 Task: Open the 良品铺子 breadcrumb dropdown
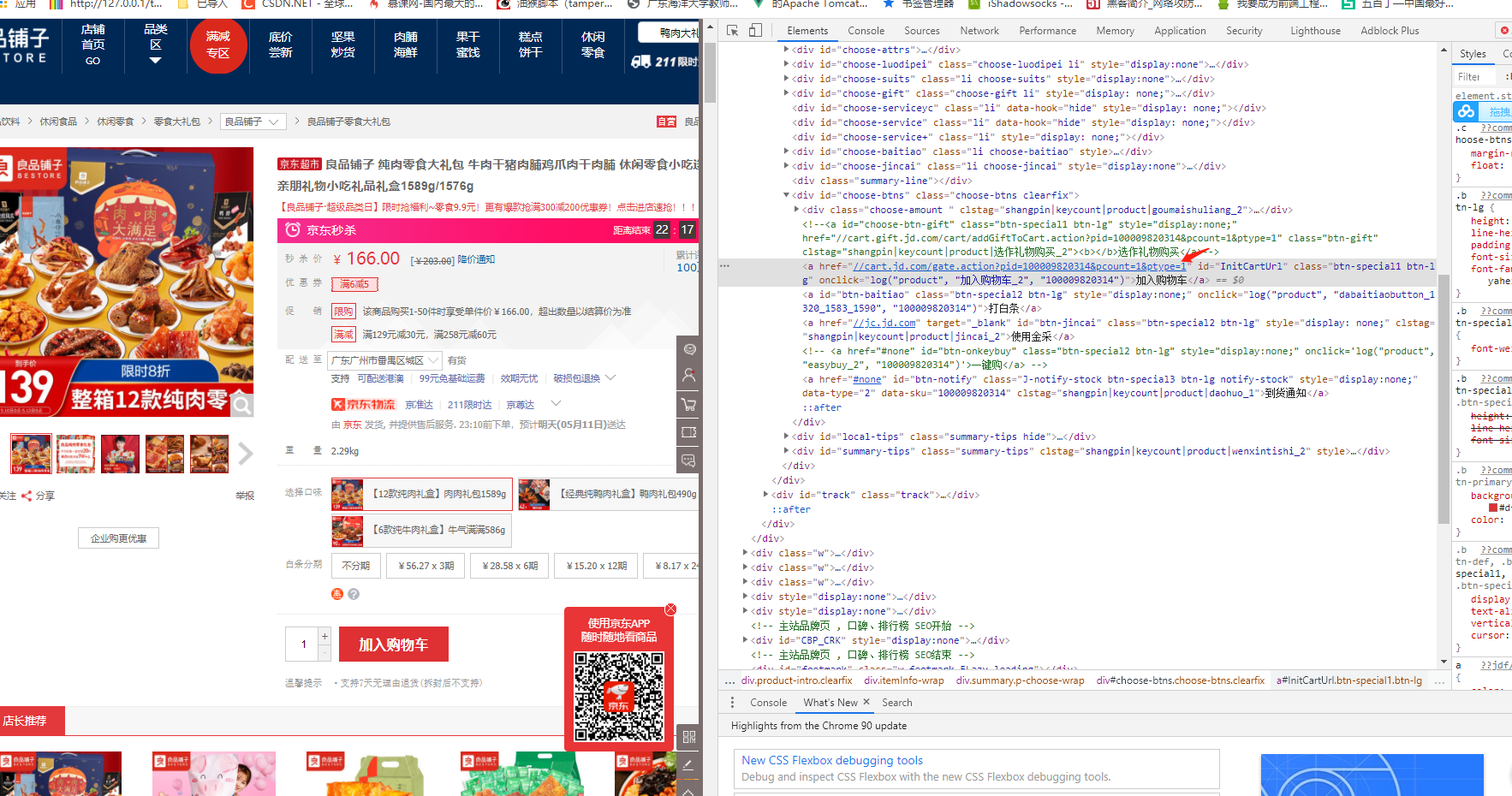point(253,122)
